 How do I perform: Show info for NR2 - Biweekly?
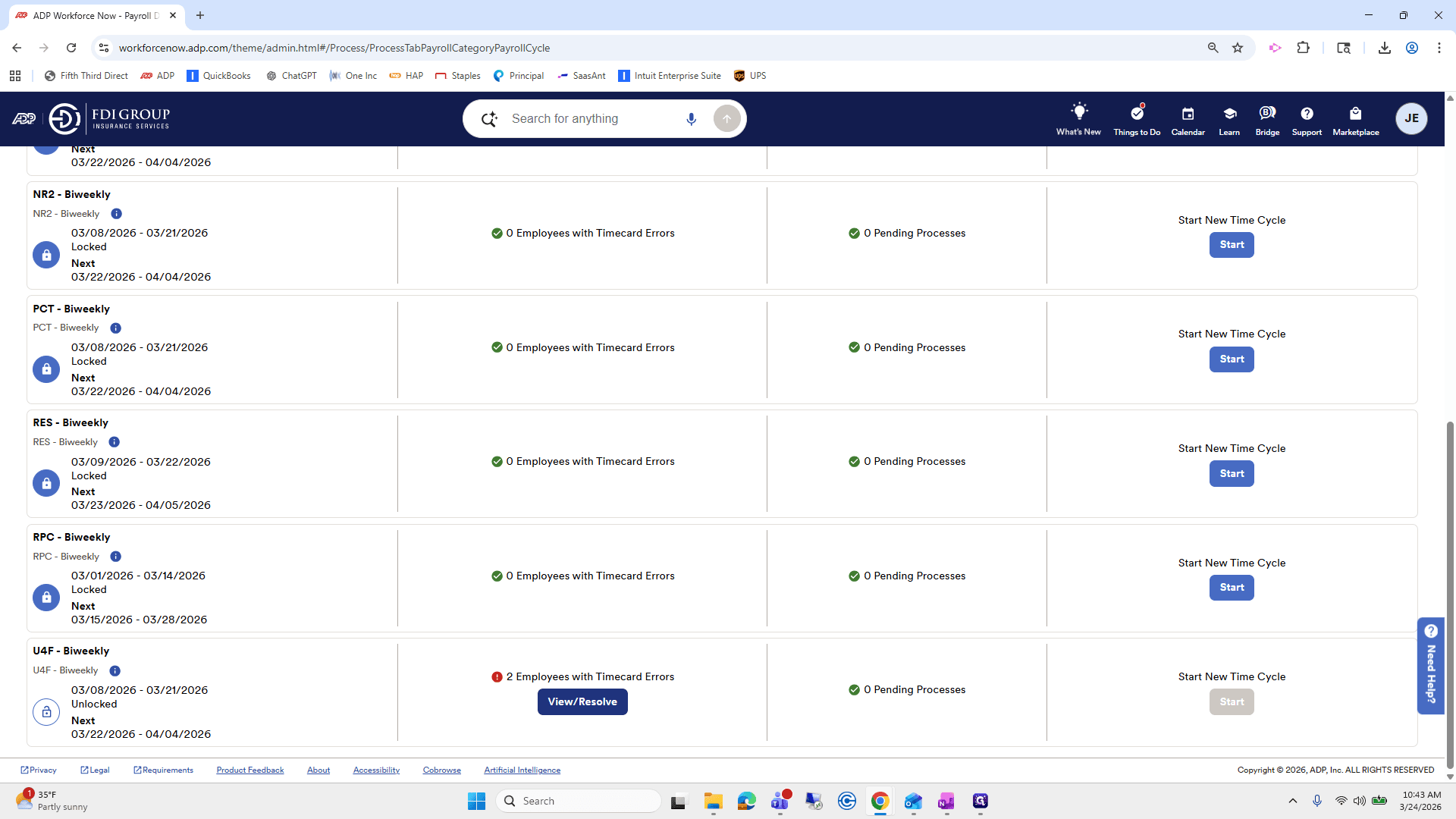click(x=116, y=214)
